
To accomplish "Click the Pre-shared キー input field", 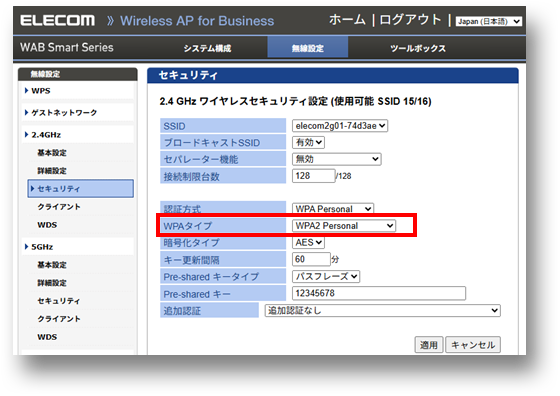I will click(x=379, y=293).
